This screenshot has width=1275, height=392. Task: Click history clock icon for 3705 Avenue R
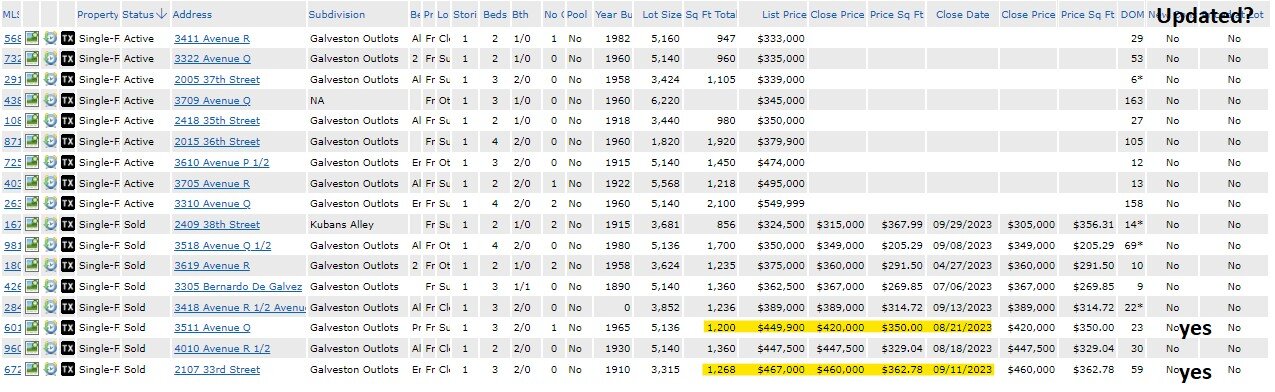[50, 183]
